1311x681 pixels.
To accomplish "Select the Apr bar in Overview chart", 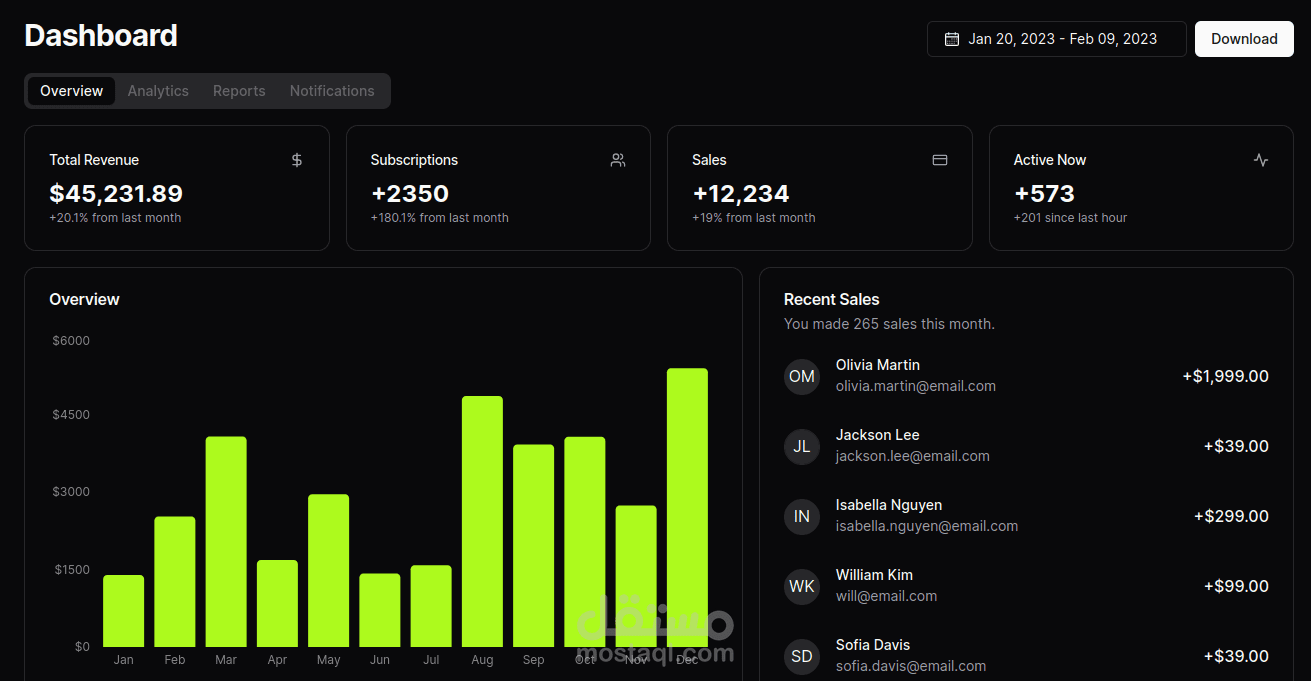I will click(x=277, y=603).
